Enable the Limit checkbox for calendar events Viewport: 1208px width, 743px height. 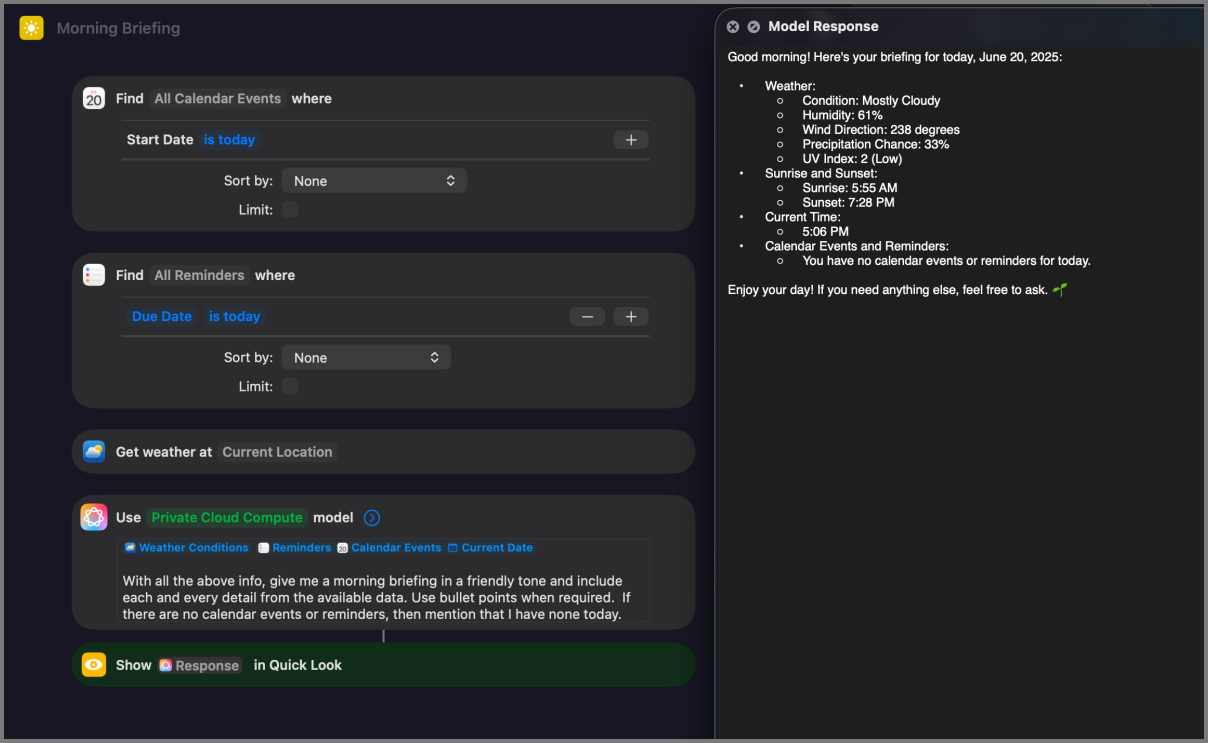[x=290, y=210]
